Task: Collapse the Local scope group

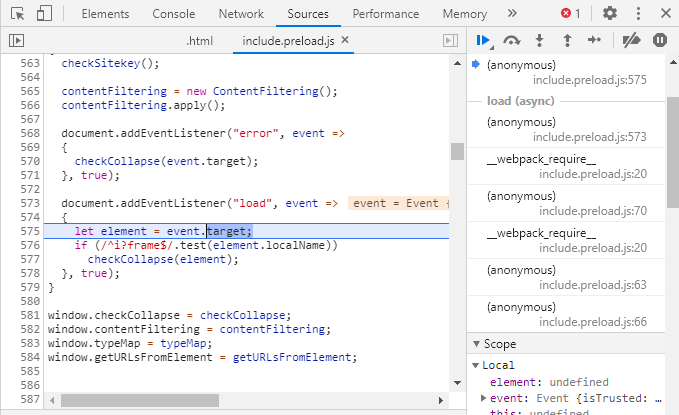Action: point(475,365)
